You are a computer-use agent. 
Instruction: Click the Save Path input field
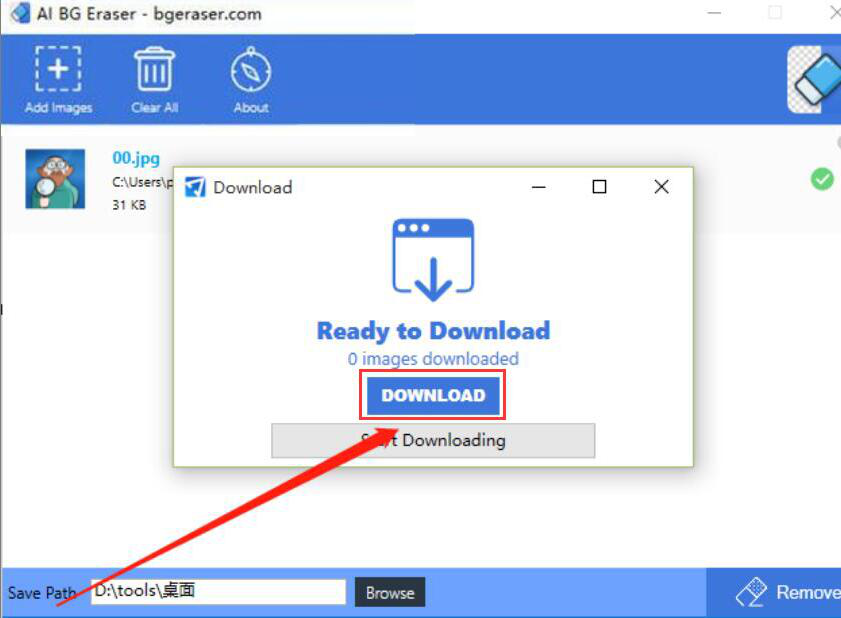click(x=218, y=592)
